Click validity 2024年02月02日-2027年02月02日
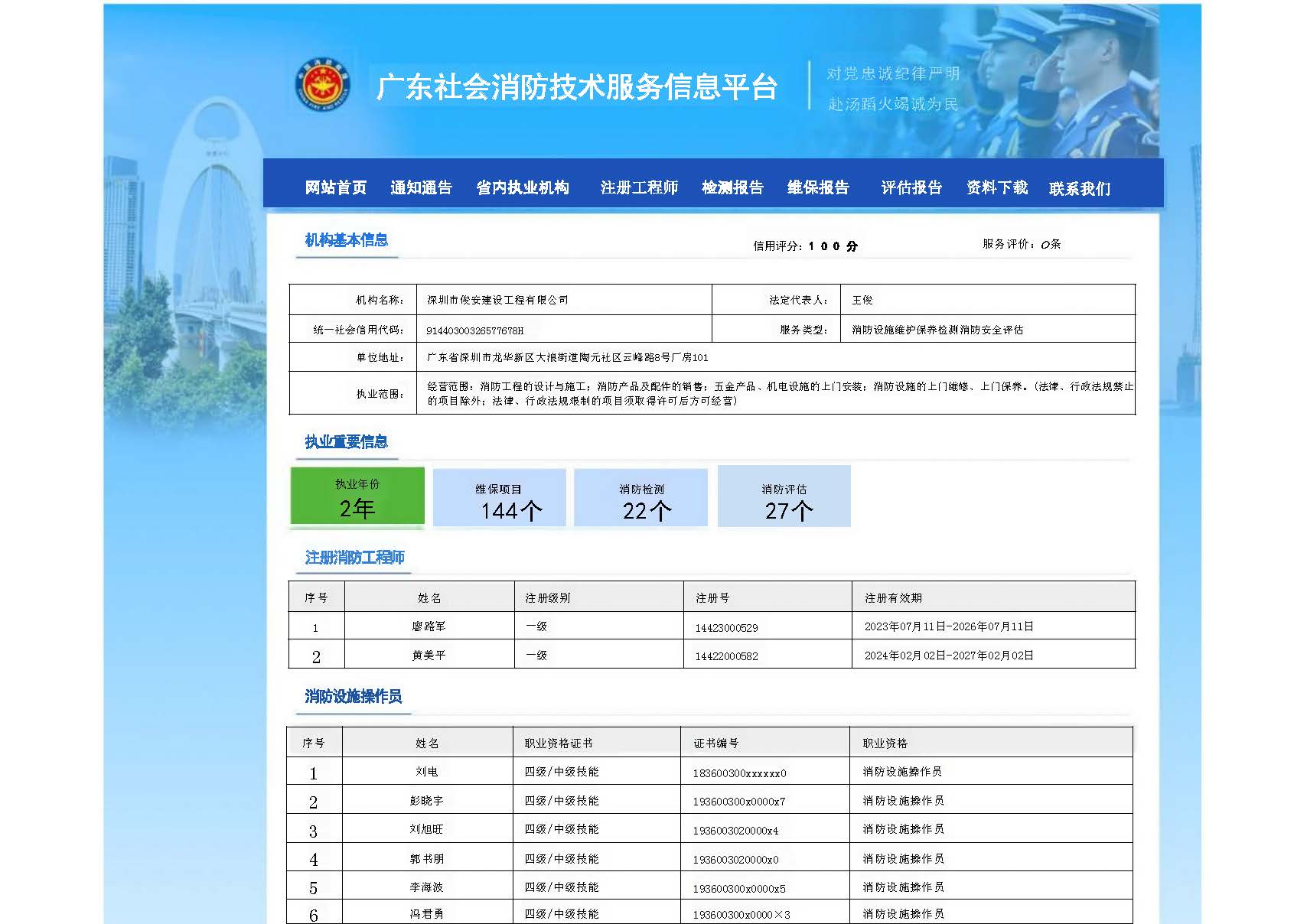Image resolution: width=1307 pixels, height=924 pixels. click(949, 656)
